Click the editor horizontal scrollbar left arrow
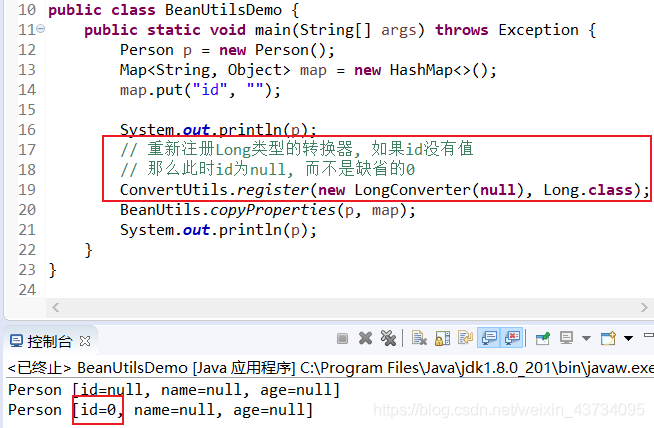 (55, 308)
